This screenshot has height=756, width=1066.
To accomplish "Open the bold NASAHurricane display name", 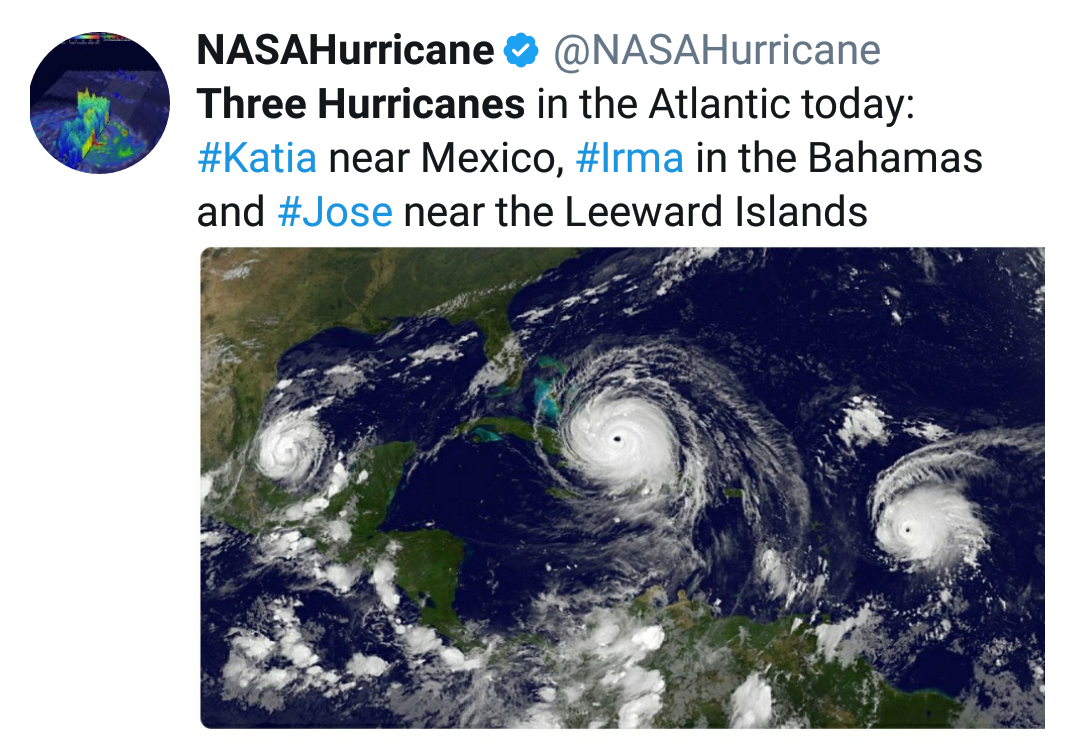I will point(345,50).
